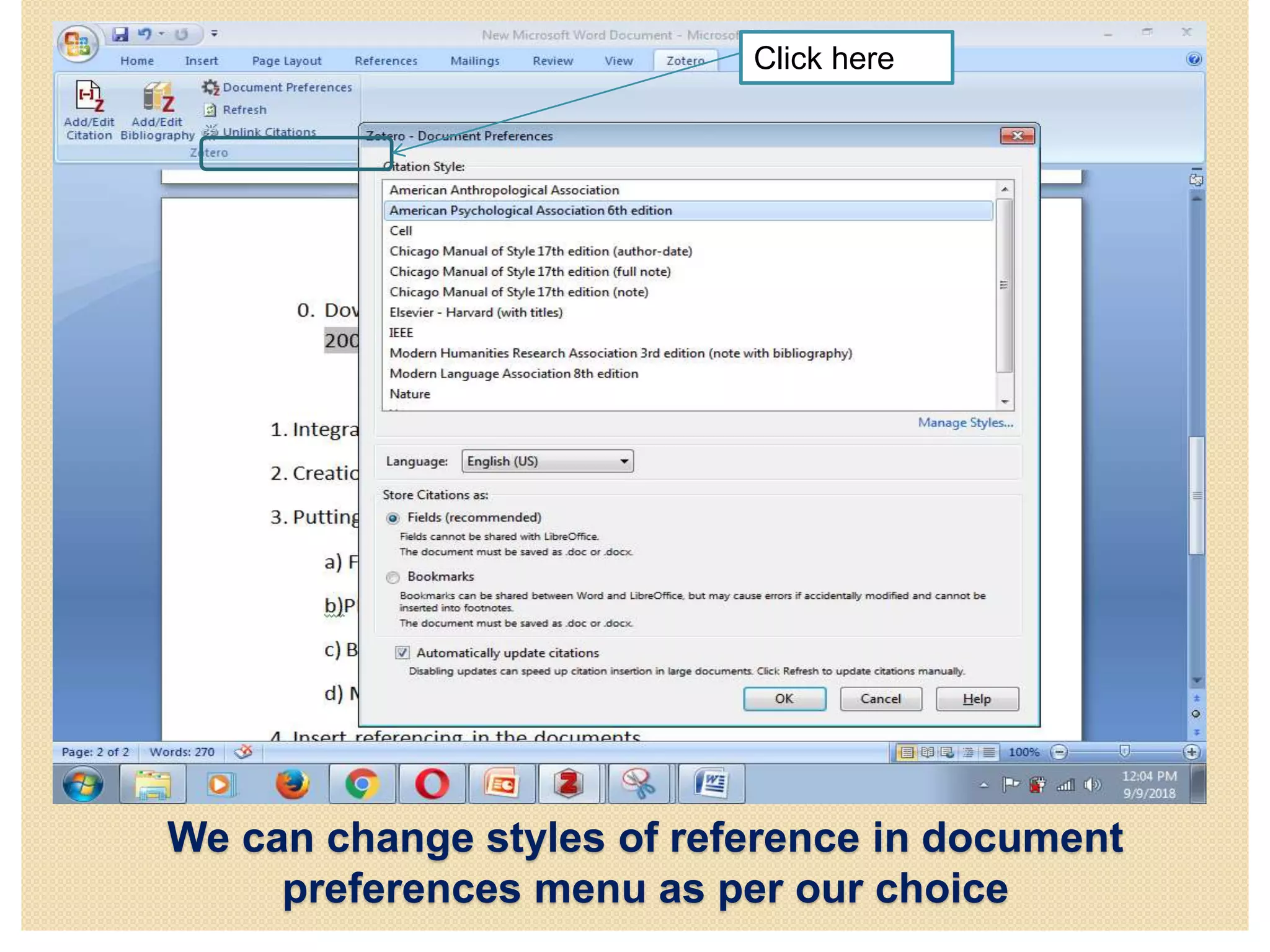Open Document Preferences in Zotero ribbon
The image size is (1270, 952).
click(x=277, y=87)
